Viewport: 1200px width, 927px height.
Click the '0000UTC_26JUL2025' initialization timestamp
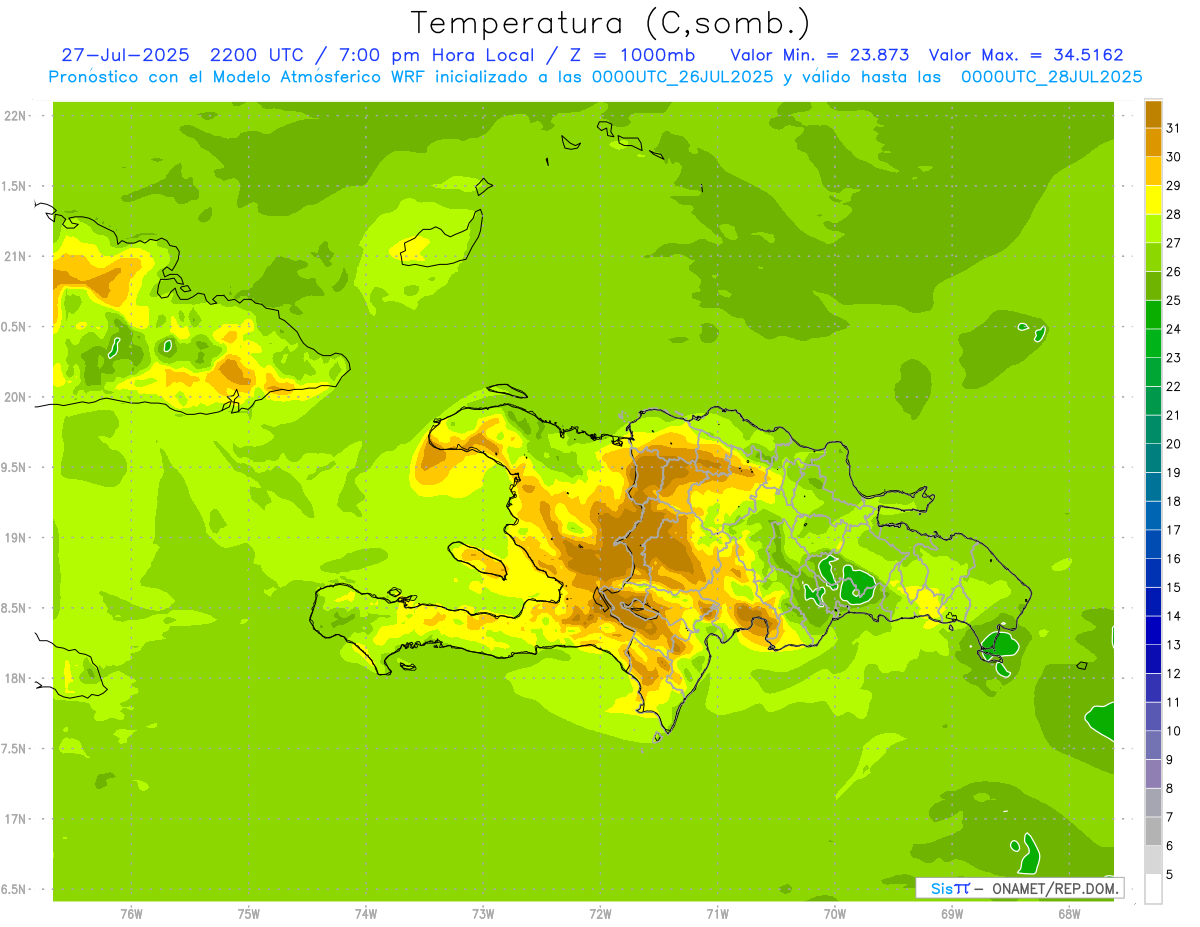pyautogui.click(x=683, y=76)
